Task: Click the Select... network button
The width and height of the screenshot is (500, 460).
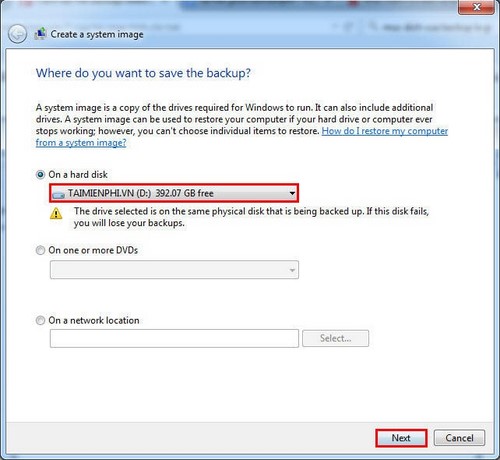Action: click(x=335, y=338)
